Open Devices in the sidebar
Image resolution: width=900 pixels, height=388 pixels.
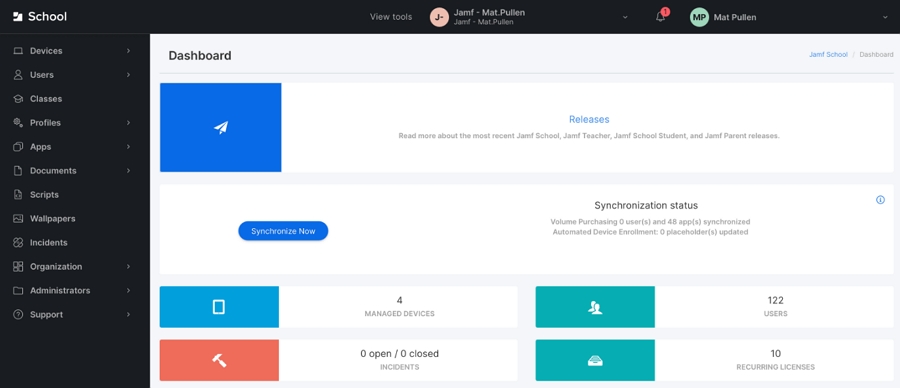(46, 51)
